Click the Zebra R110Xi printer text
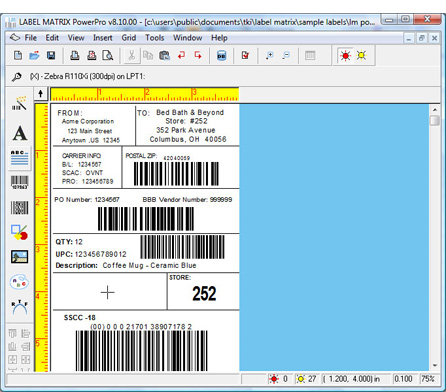Viewport: 446px width, 392px height. tap(88, 77)
